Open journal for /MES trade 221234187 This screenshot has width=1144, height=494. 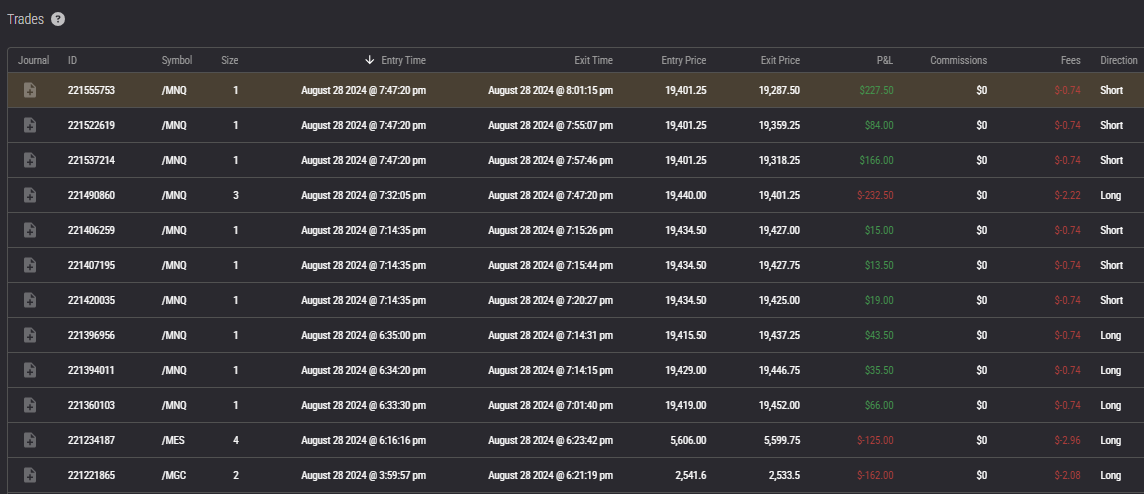(x=30, y=440)
